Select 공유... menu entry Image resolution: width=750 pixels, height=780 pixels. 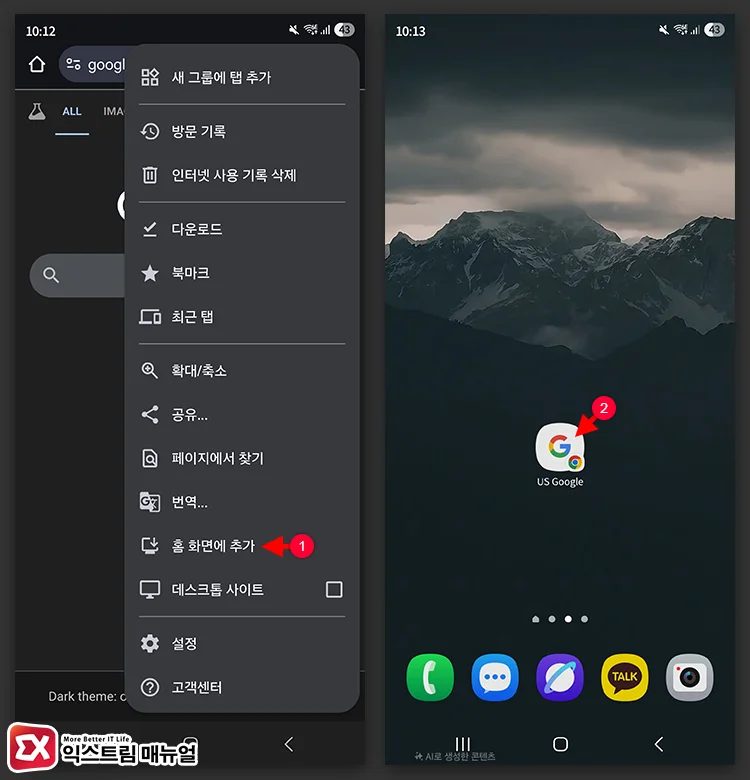pyautogui.click(x=242, y=414)
